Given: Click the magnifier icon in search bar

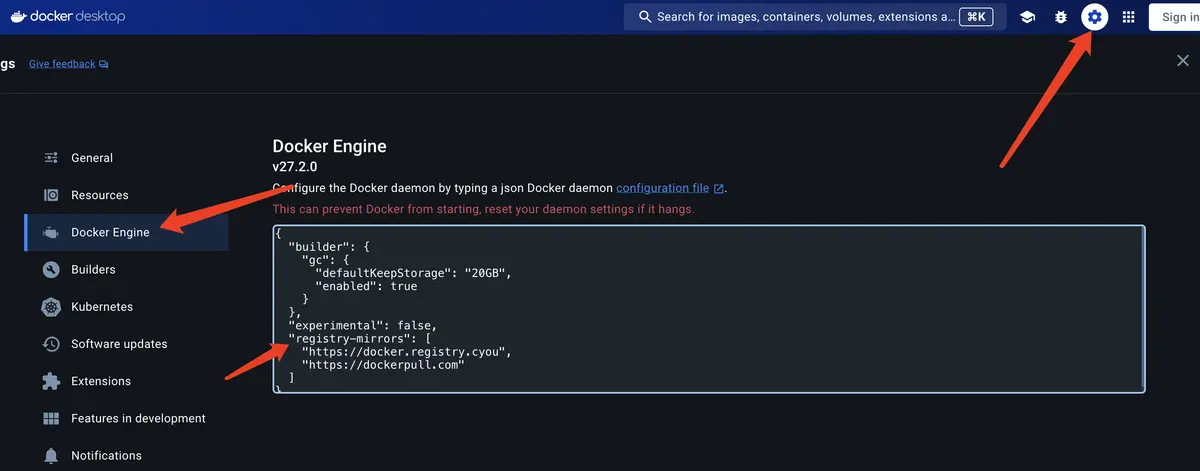Looking at the screenshot, I should pyautogui.click(x=645, y=17).
